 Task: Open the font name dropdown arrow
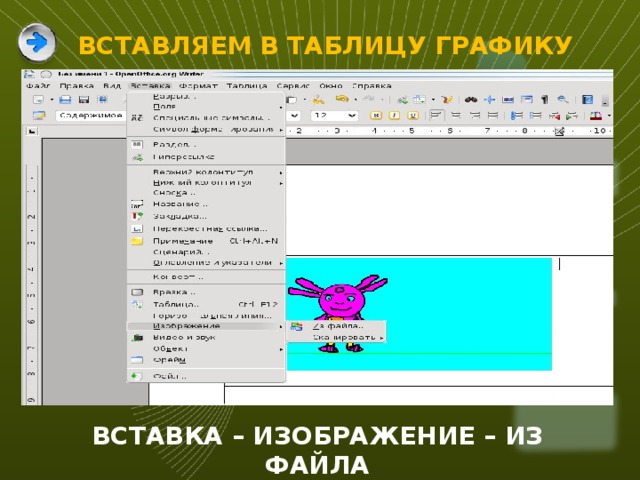click(294, 116)
